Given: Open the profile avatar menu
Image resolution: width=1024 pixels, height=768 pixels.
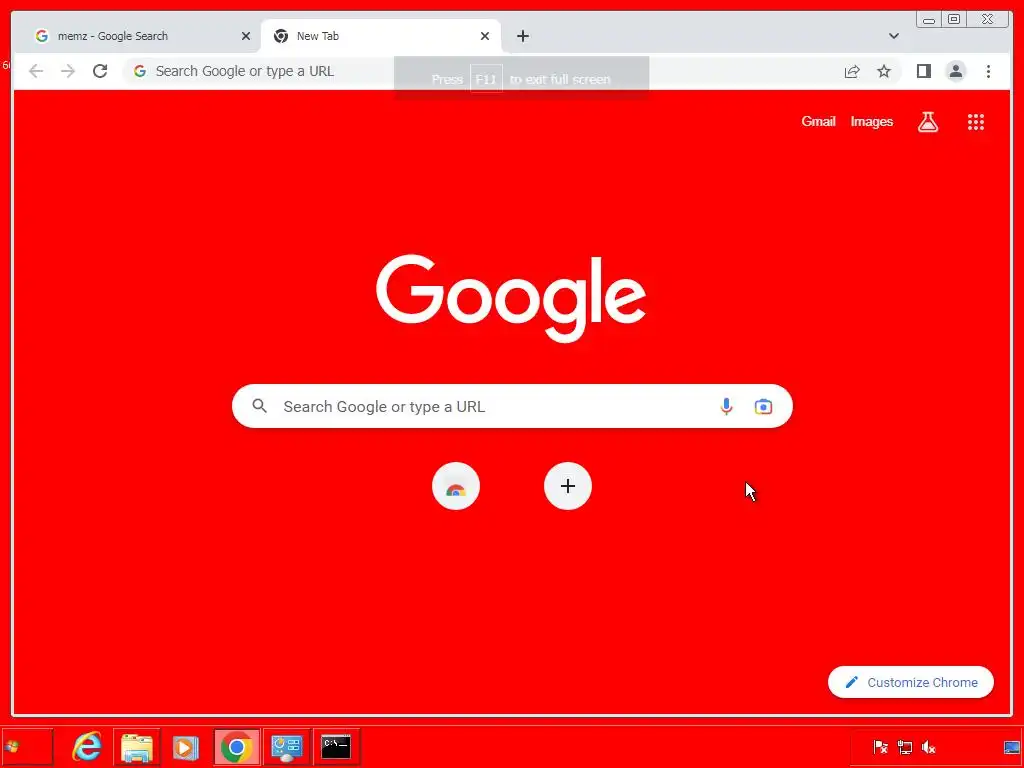Looking at the screenshot, I should pyautogui.click(x=955, y=71).
